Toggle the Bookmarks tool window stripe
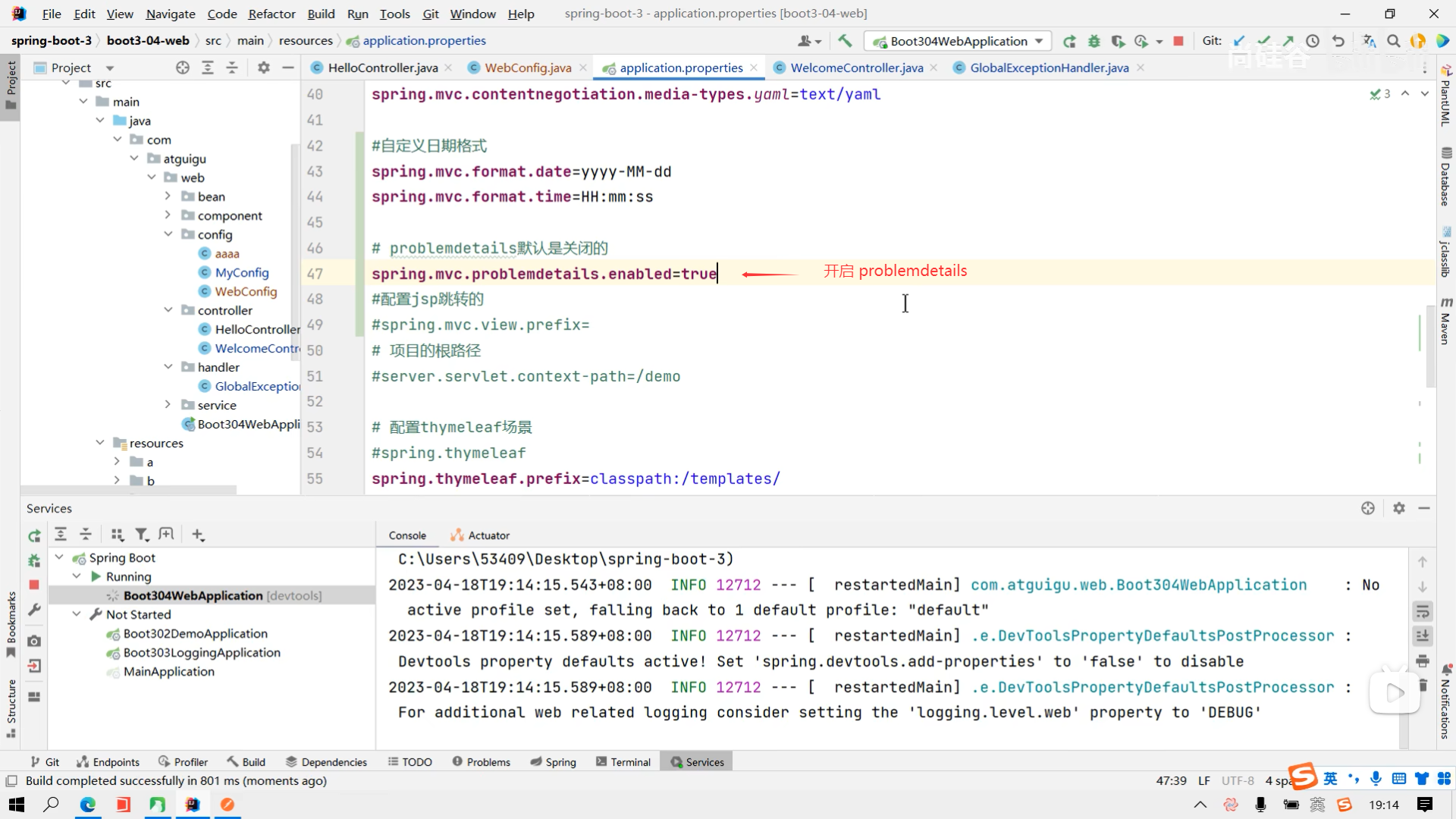Viewport: 1456px width, 819px height. pyautogui.click(x=11, y=623)
